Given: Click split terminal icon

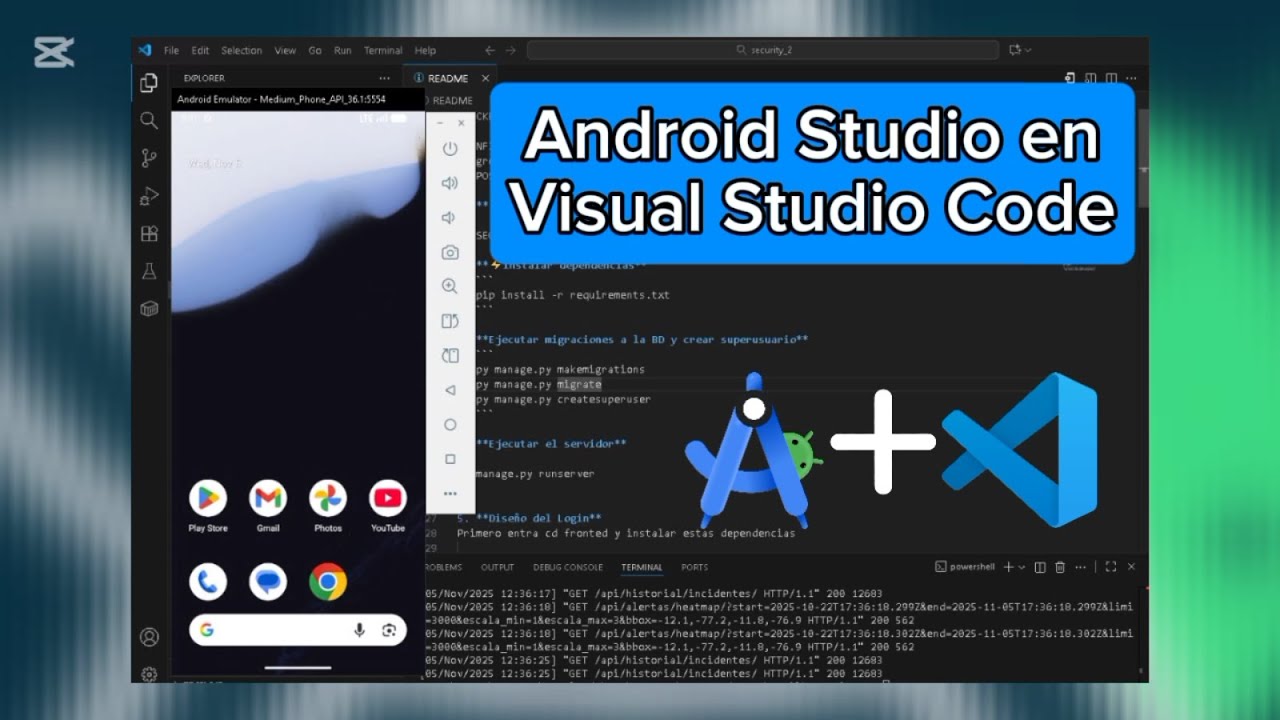Looking at the screenshot, I should pyautogui.click(x=1040, y=567).
